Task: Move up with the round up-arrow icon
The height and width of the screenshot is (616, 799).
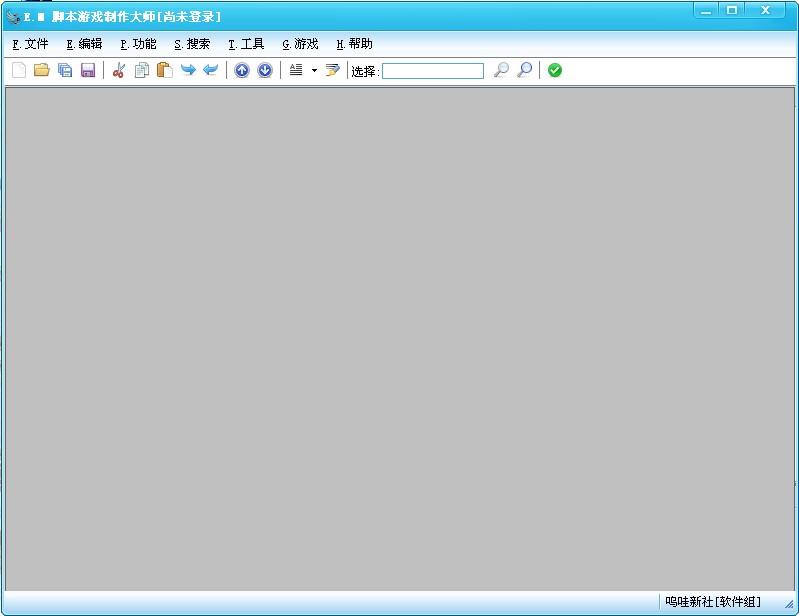Action: 242,70
